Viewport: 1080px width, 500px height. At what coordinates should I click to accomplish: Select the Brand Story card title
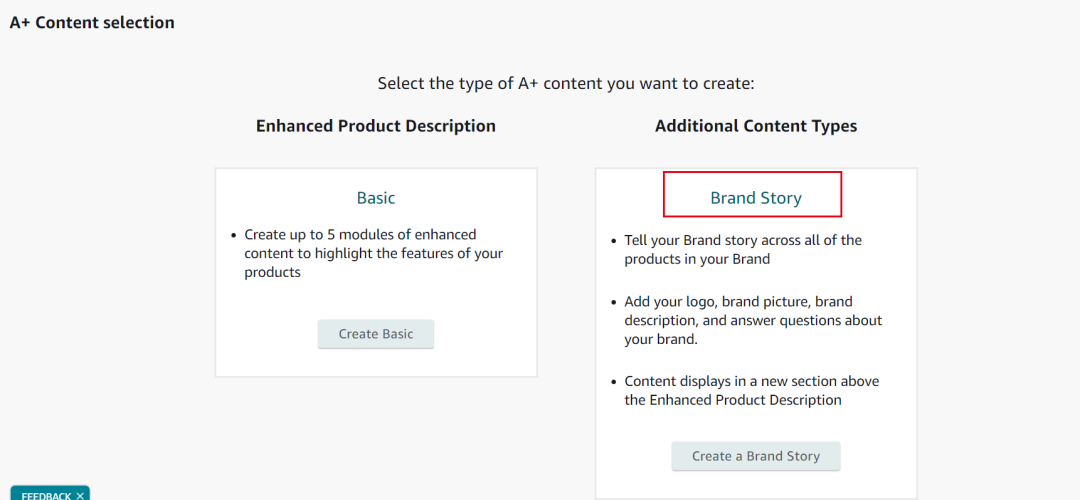tap(756, 198)
